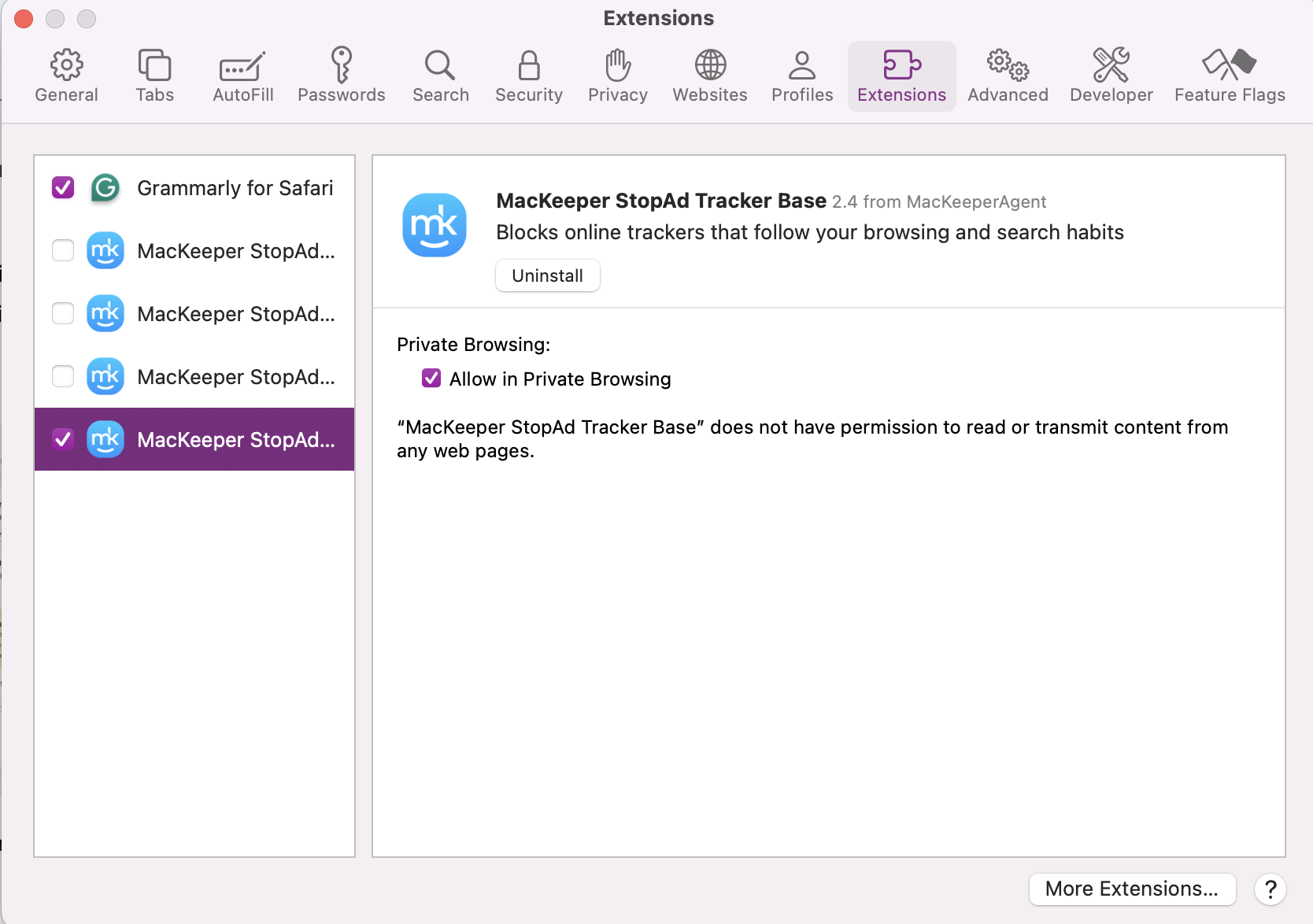This screenshot has width=1313, height=924.
Task: Open the Websites preferences pane
Action: (x=709, y=75)
